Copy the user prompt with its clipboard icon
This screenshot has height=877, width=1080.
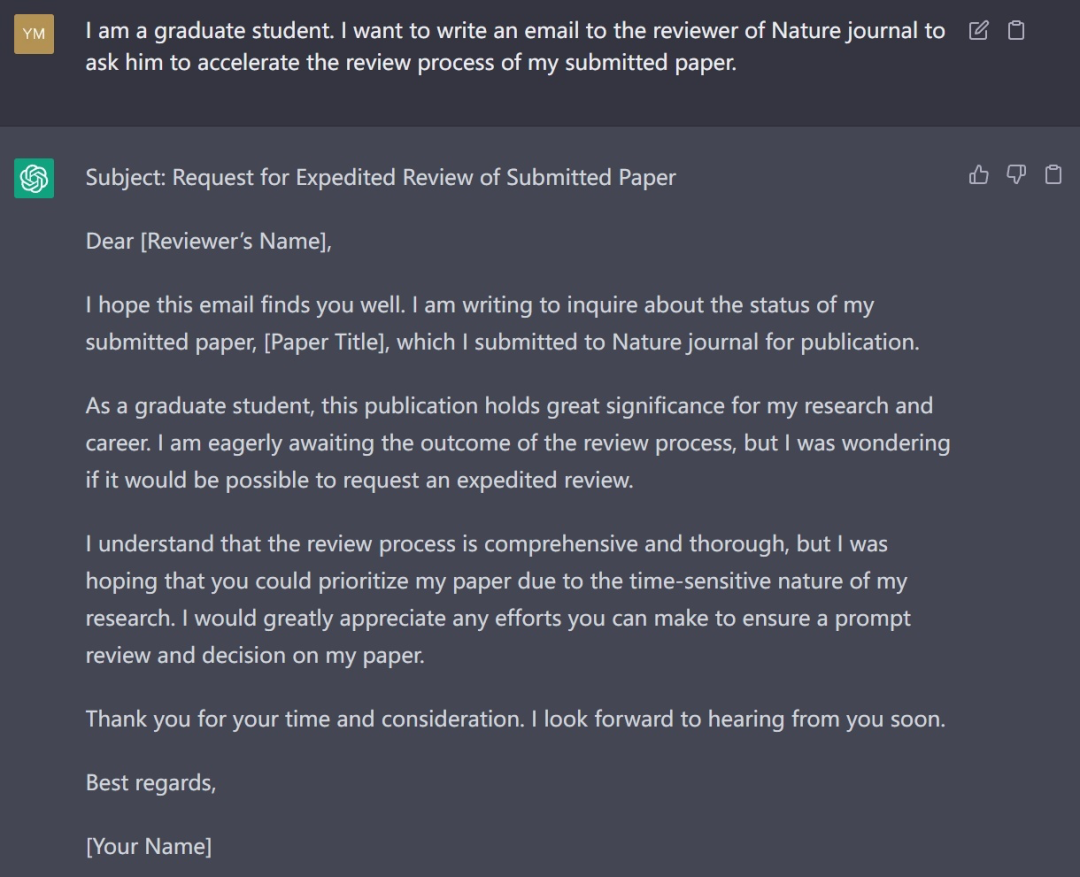[x=1016, y=31]
